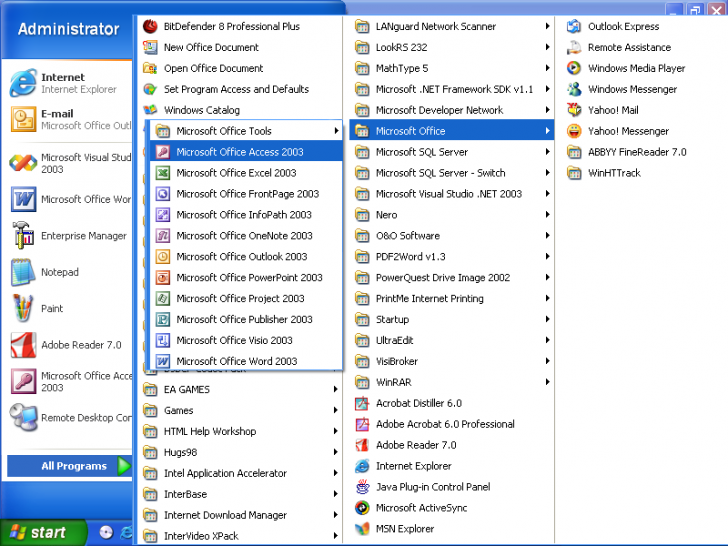Click the Windows Catalog icon
728x546 pixels.
[x=150, y=110]
